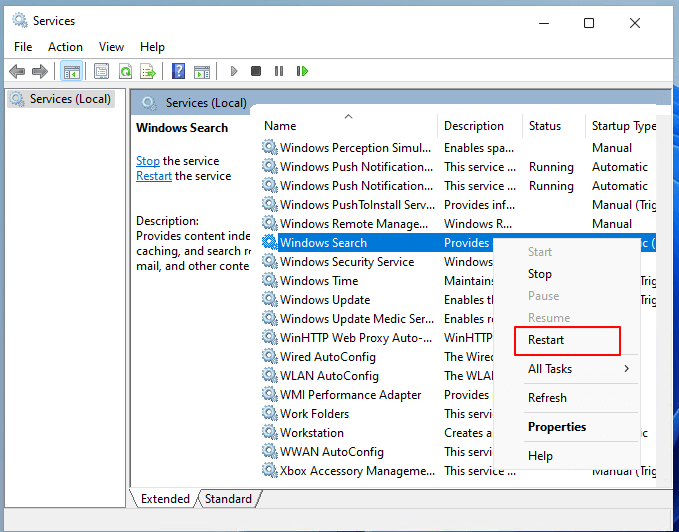
Task: Select Stop from the context menu
Action: pyautogui.click(x=540, y=274)
